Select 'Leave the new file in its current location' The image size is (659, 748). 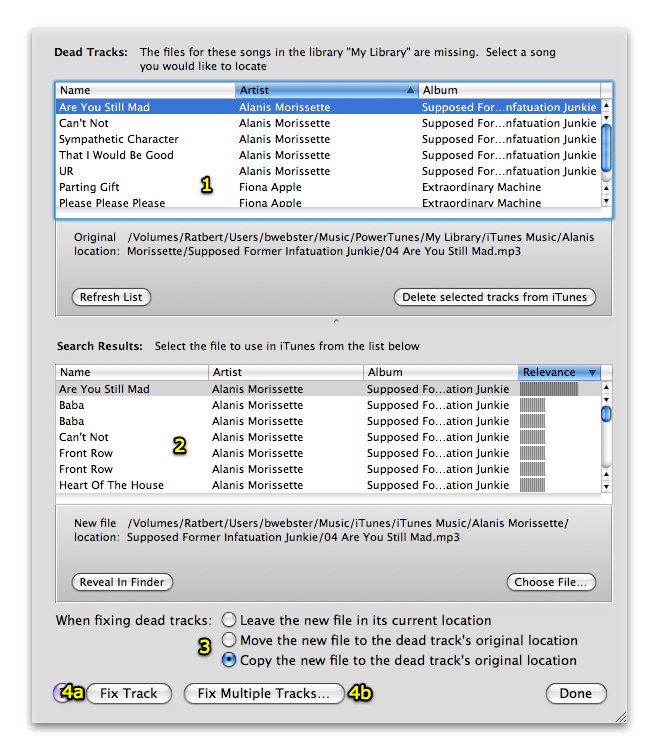[230, 620]
